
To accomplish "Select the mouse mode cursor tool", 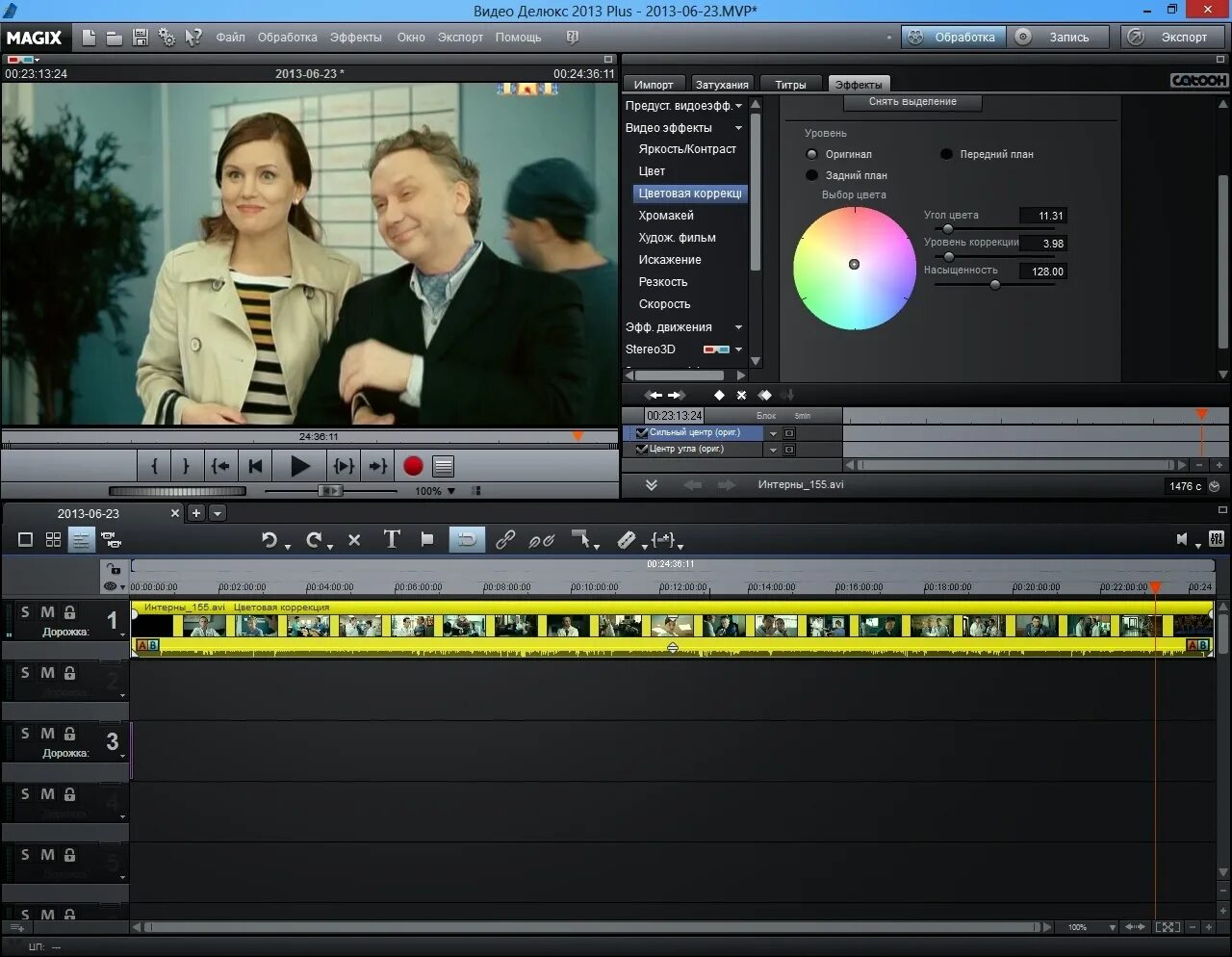I will 579,539.
